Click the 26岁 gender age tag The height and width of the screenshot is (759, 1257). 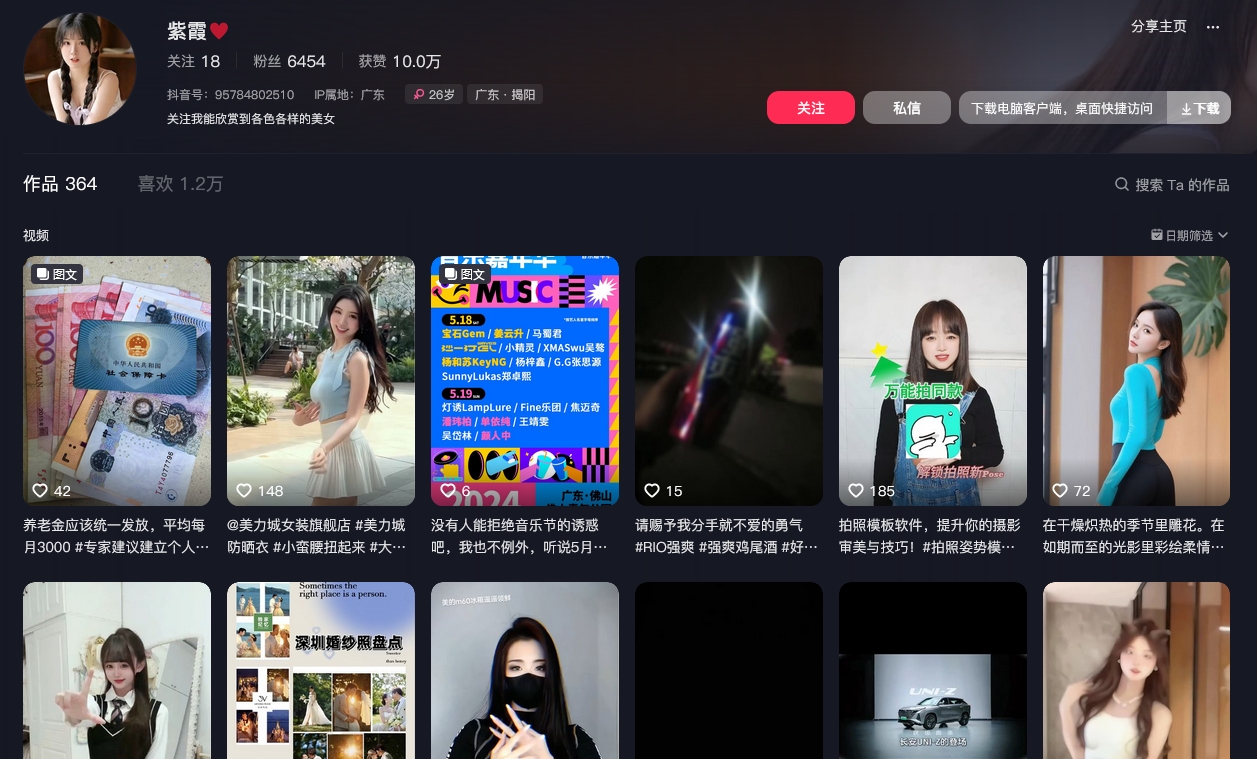pos(434,95)
